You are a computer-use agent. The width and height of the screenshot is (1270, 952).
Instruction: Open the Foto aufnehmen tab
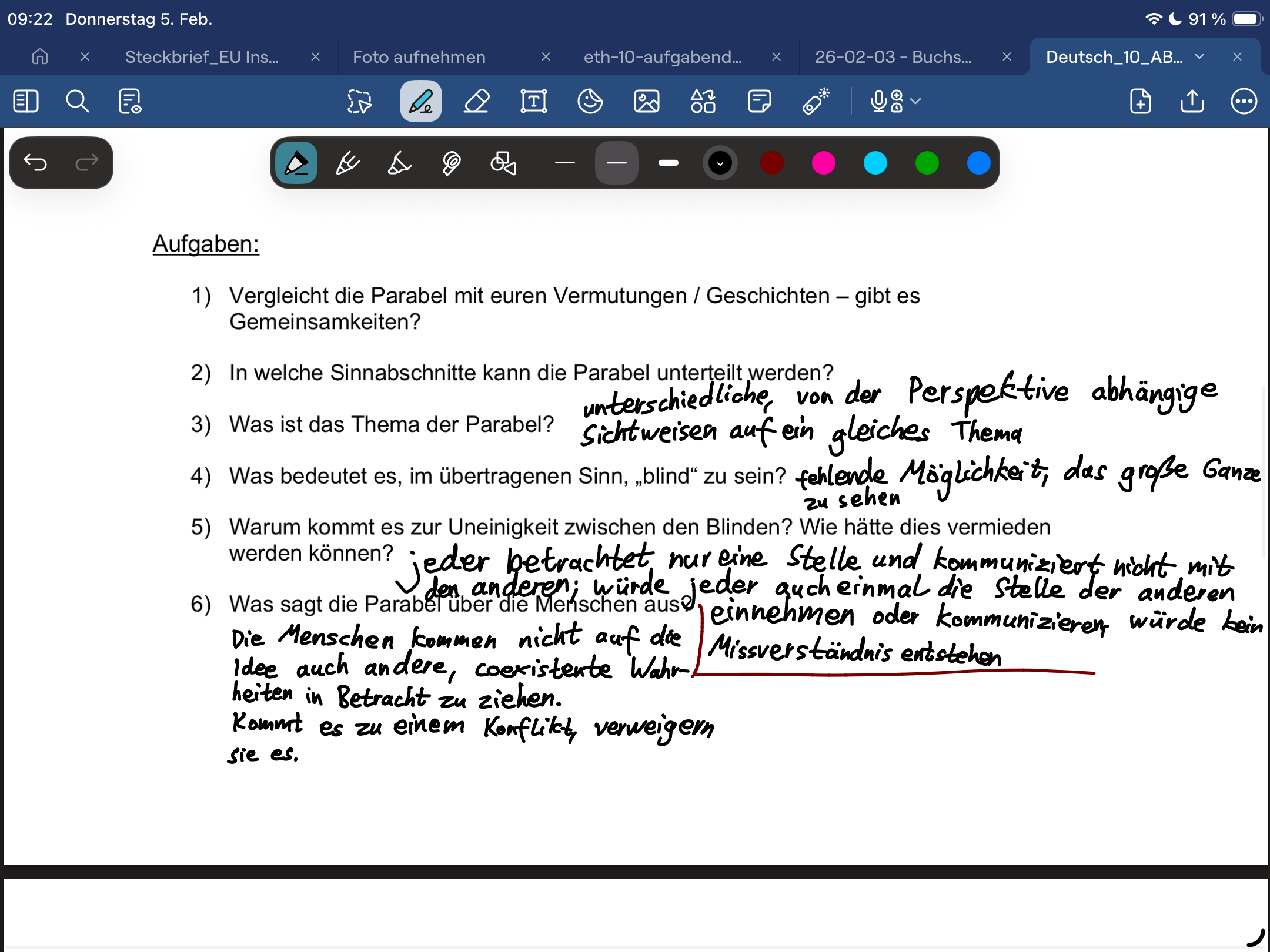coord(419,57)
